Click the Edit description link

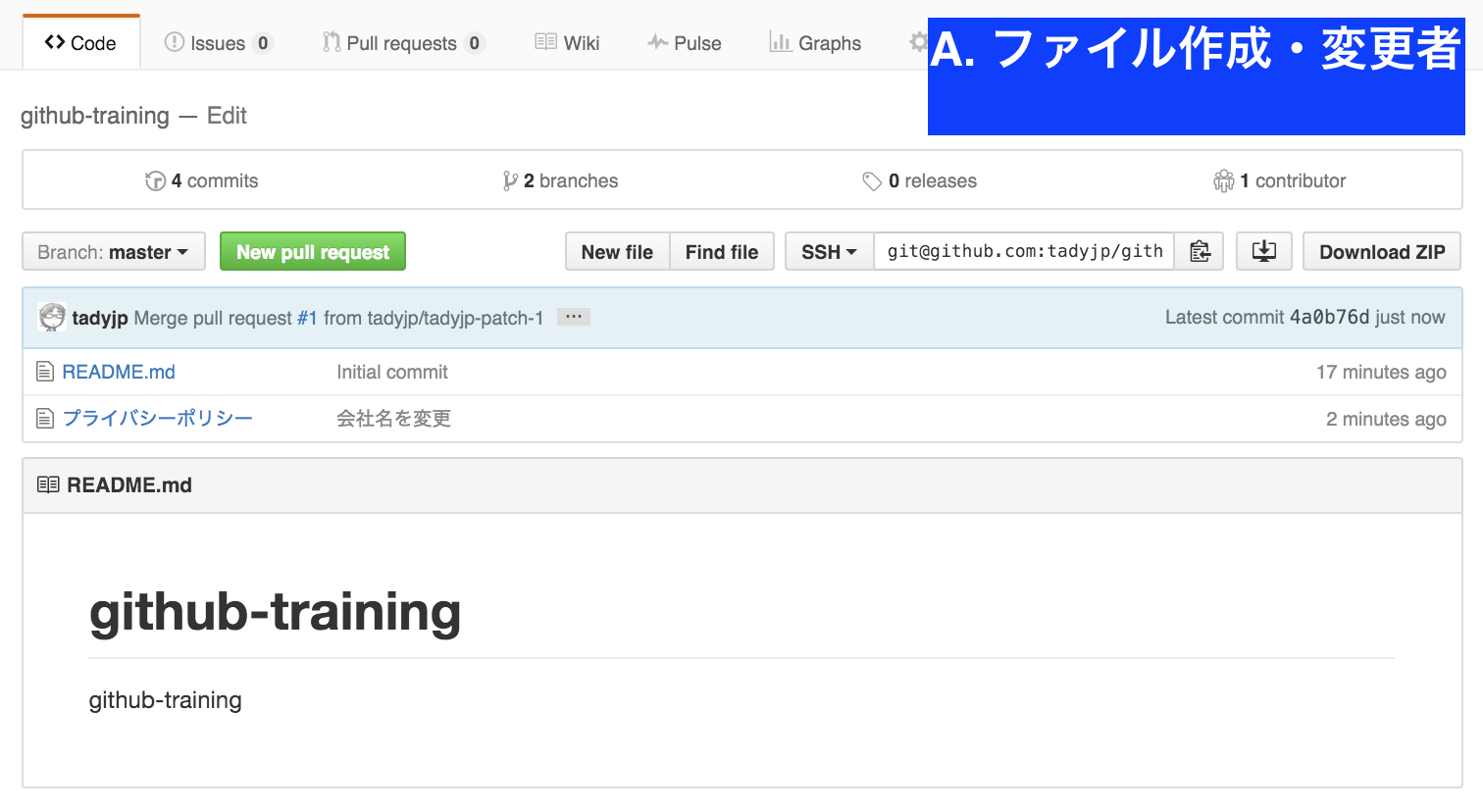(227, 116)
